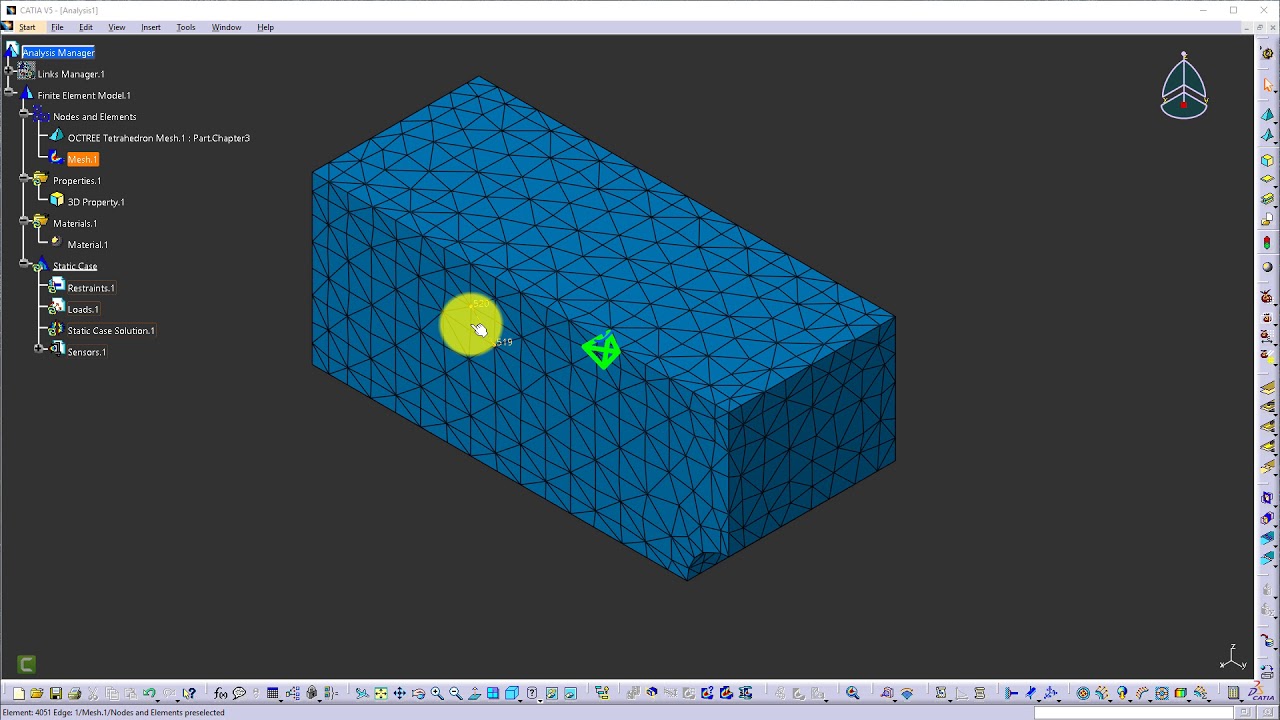1280x720 pixels.
Task: Click the Model Checker traffic light icon
Action: pos(1267,242)
